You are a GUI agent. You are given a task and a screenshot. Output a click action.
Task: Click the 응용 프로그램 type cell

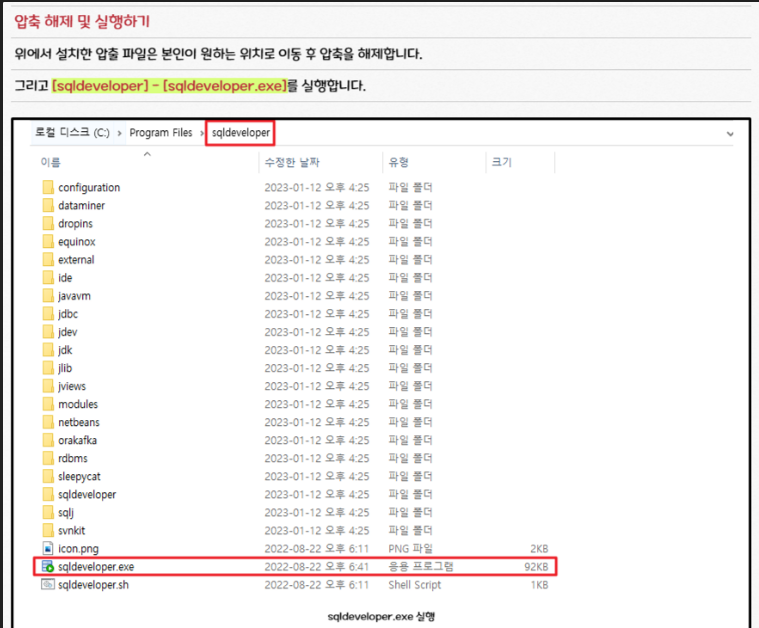[x=421, y=567]
